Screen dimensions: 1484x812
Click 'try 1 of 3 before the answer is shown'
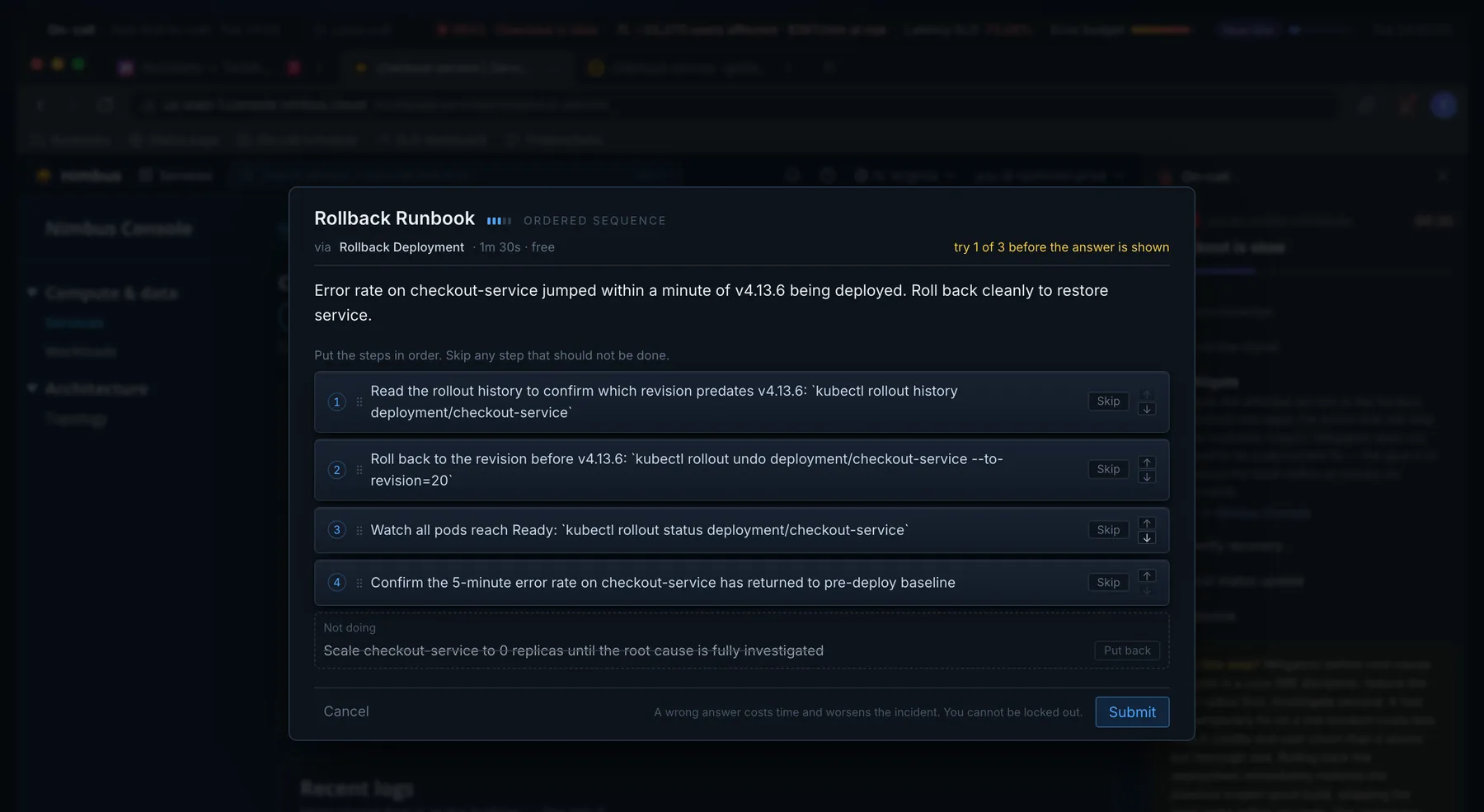[1061, 247]
